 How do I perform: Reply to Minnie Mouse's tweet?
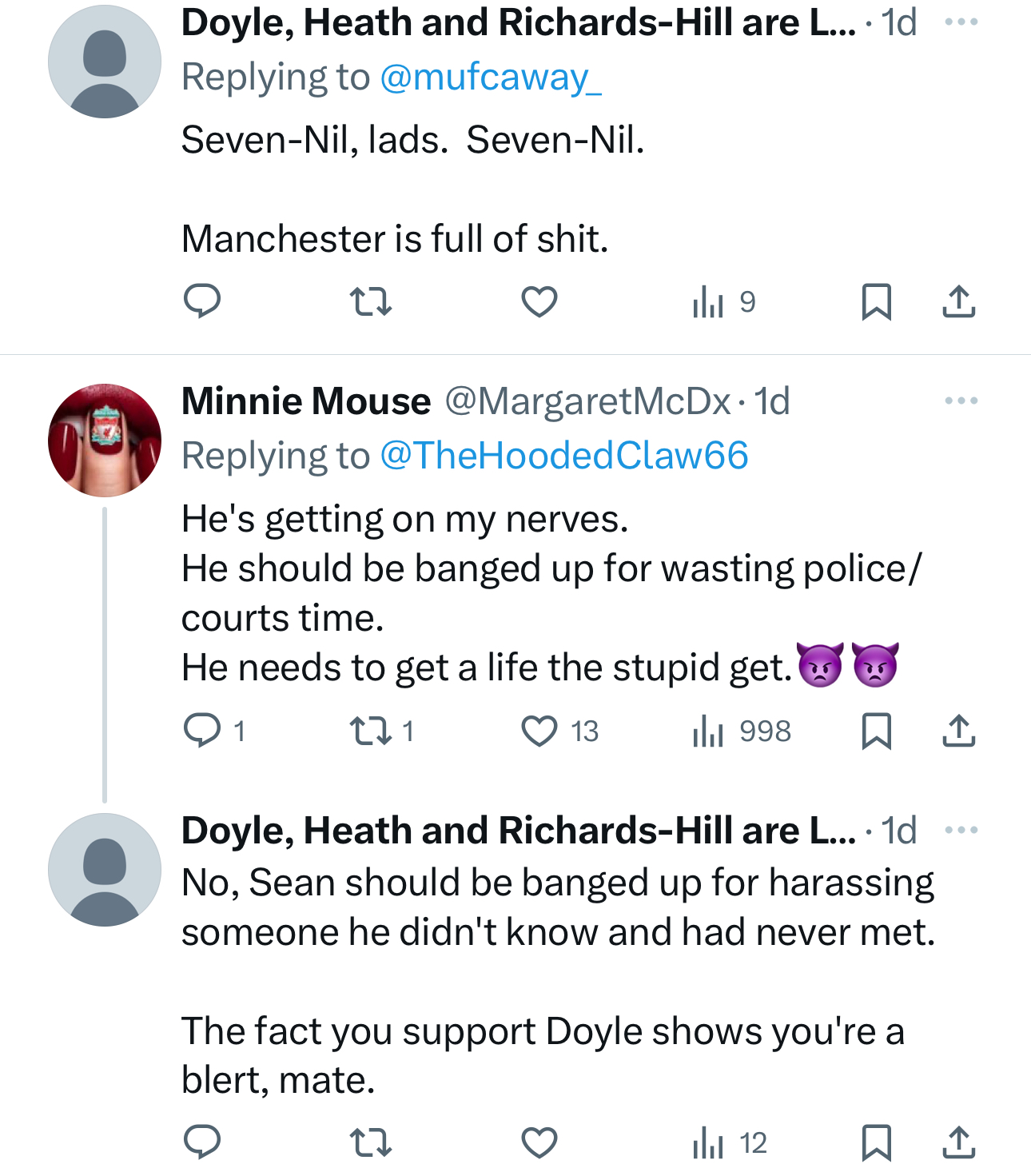click(x=202, y=730)
